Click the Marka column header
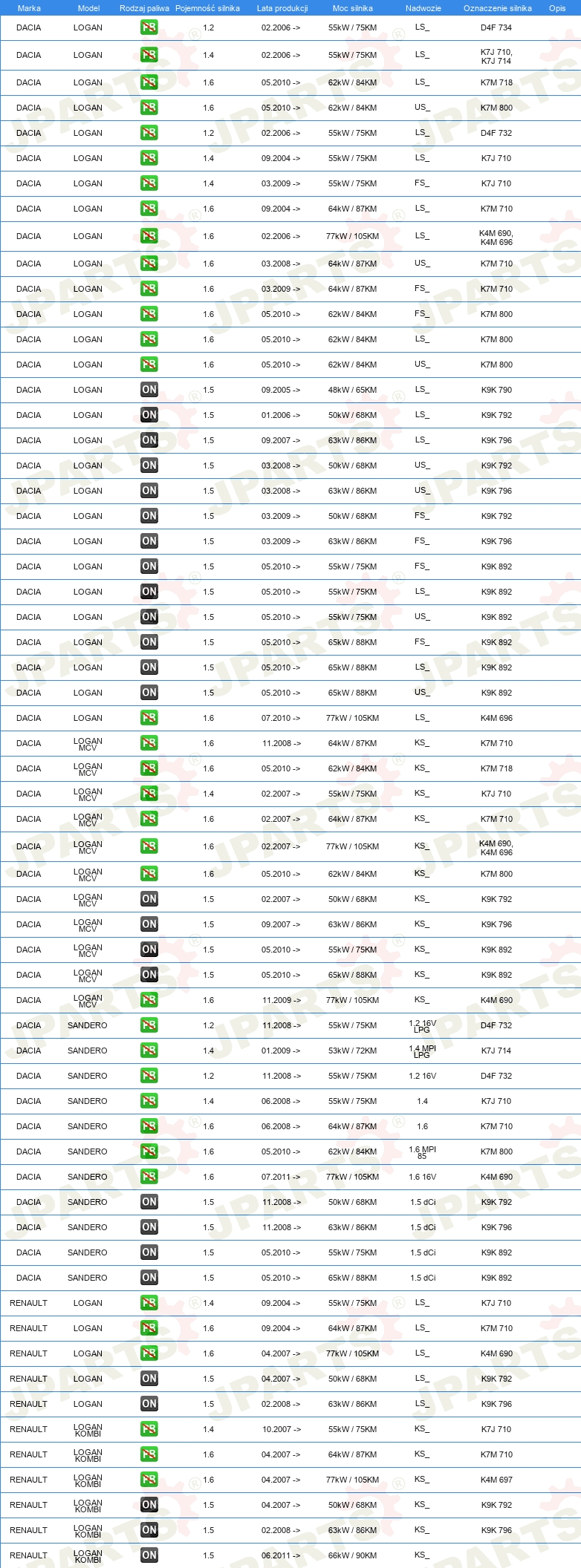The height and width of the screenshot is (1568, 581). pyautogui.click(x=29, y=8)
